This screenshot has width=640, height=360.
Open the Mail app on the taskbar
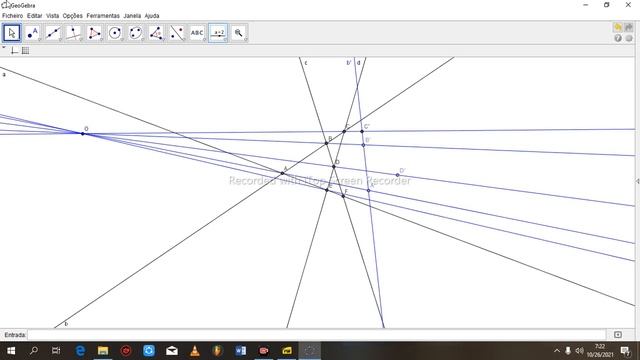(172, 351)
